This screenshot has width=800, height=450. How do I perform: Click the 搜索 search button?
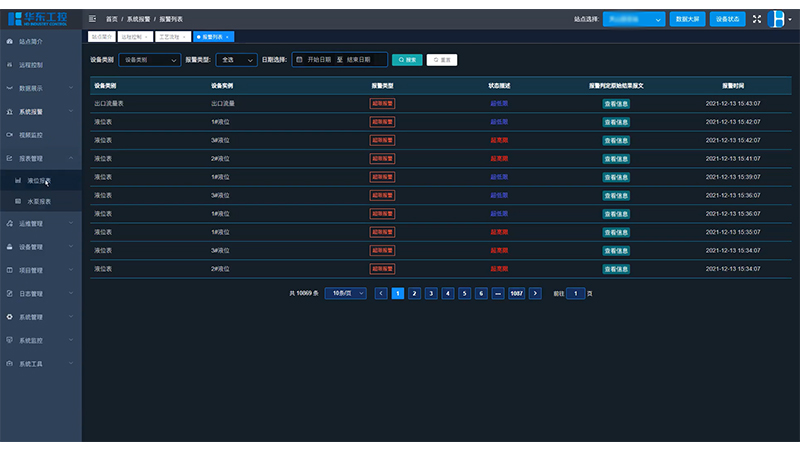pyautogui.click(x=407, y=60)
